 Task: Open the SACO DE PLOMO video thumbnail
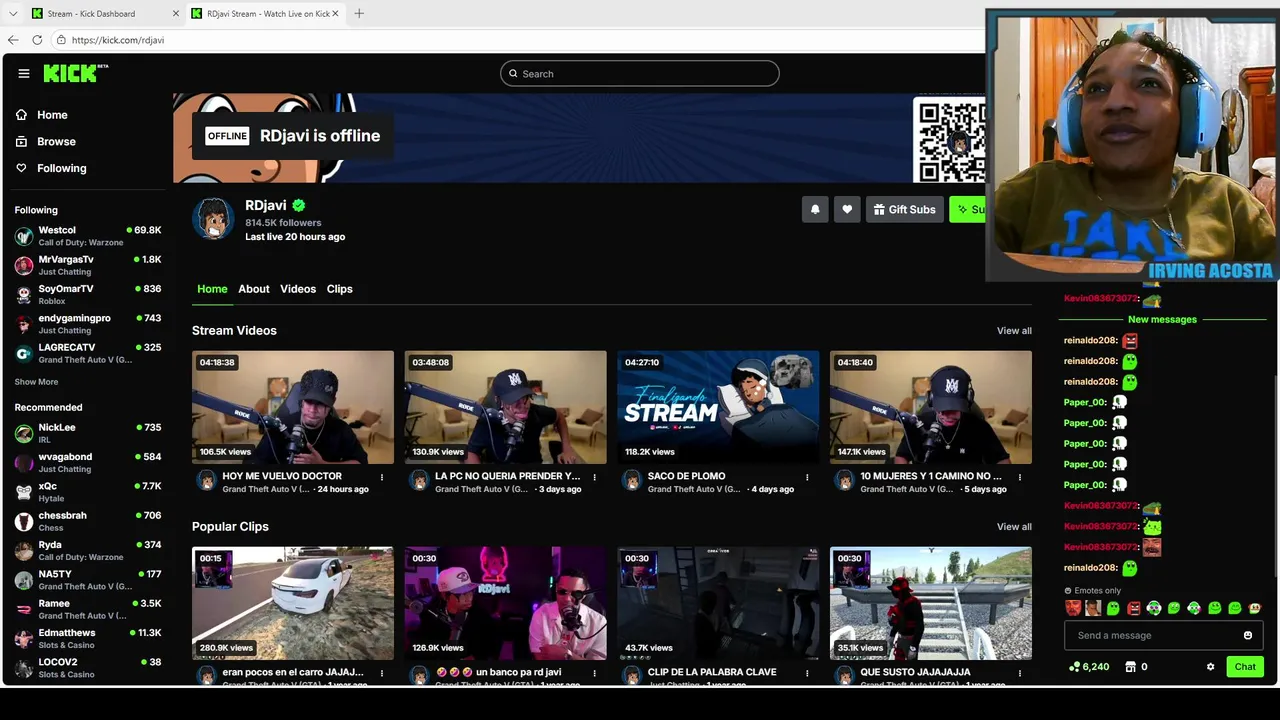click(x=718, y=407)
